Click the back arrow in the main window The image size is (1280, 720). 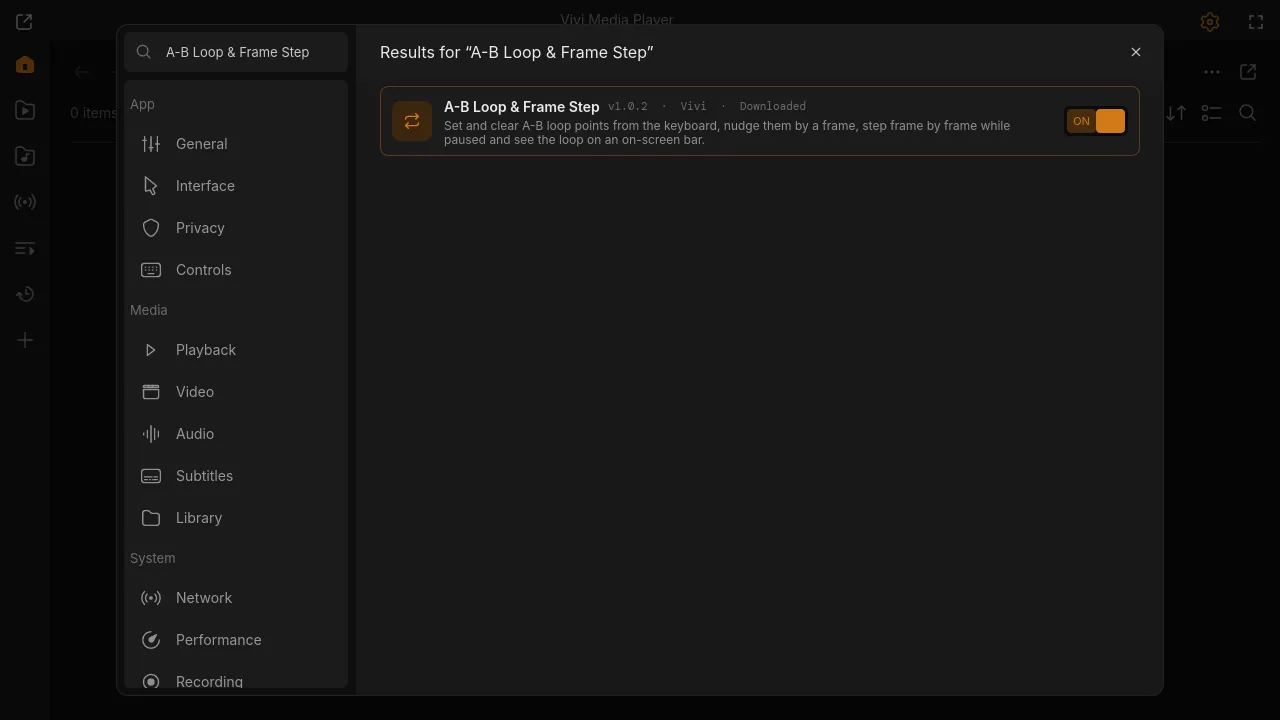[x=82, y=72]
